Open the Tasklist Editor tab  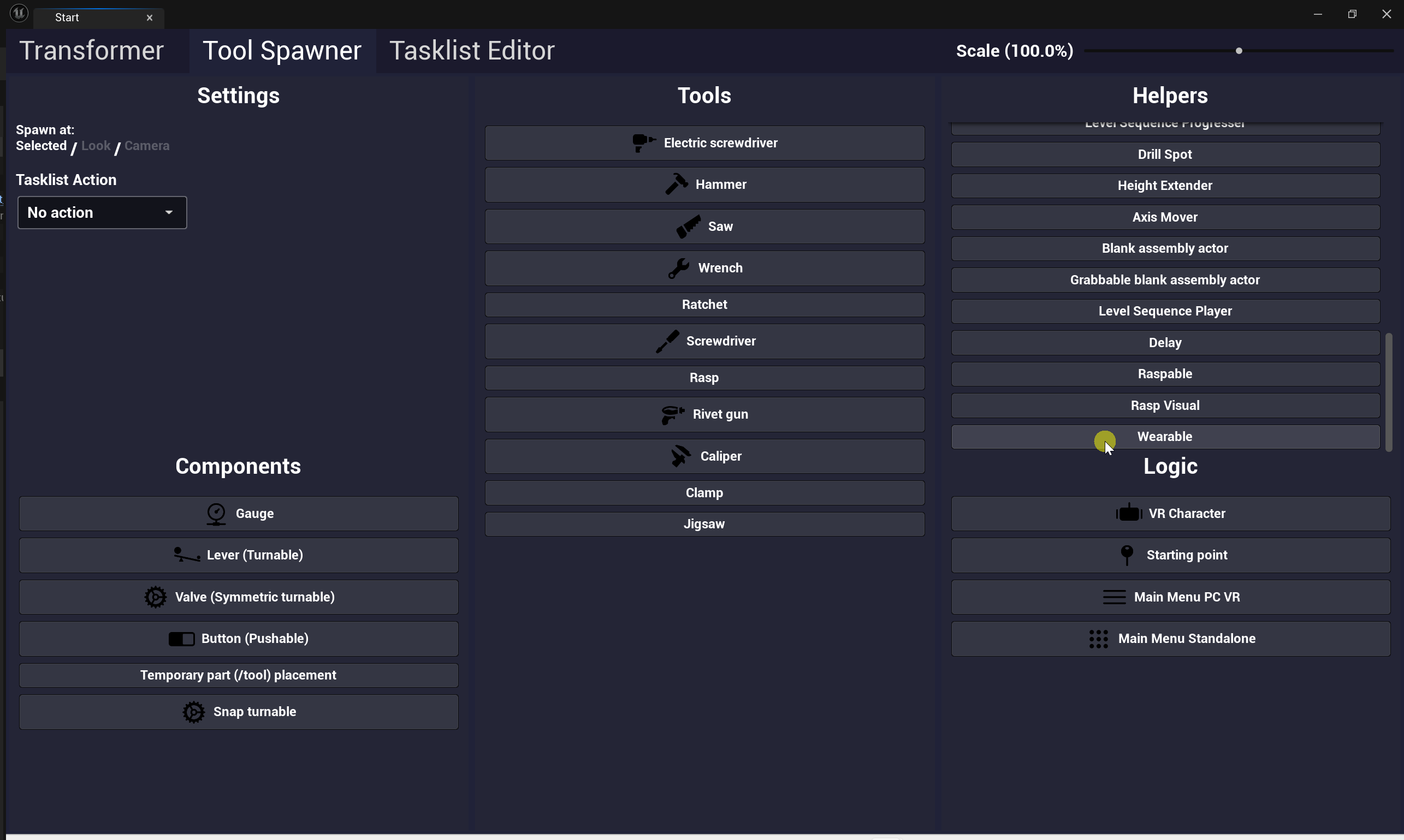(x=471, y=51)
